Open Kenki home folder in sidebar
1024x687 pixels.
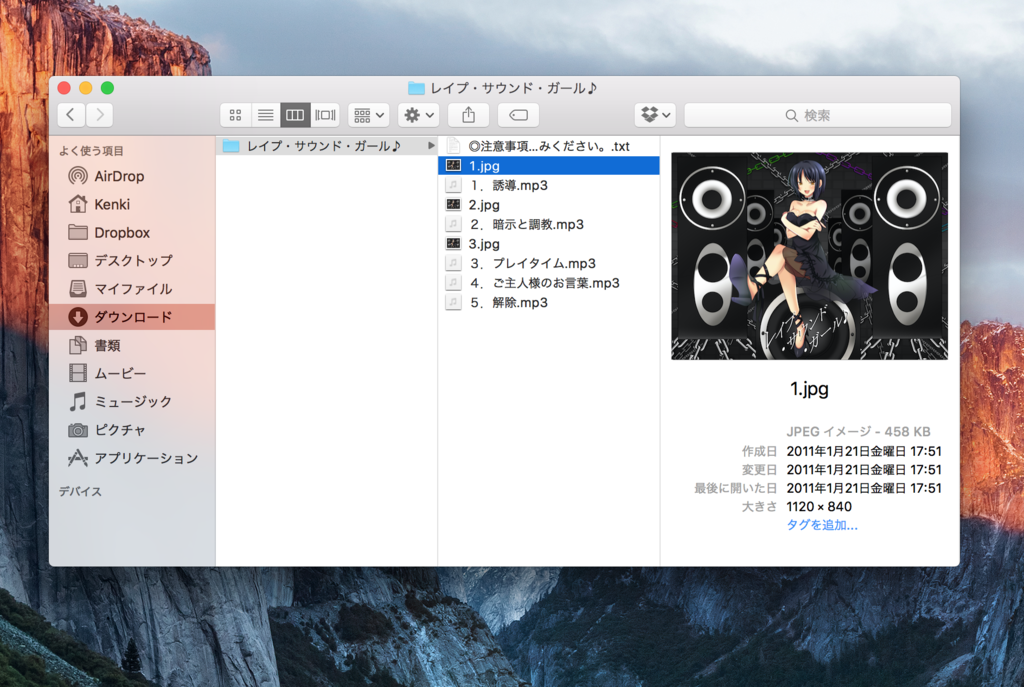[x=131, y=204]
